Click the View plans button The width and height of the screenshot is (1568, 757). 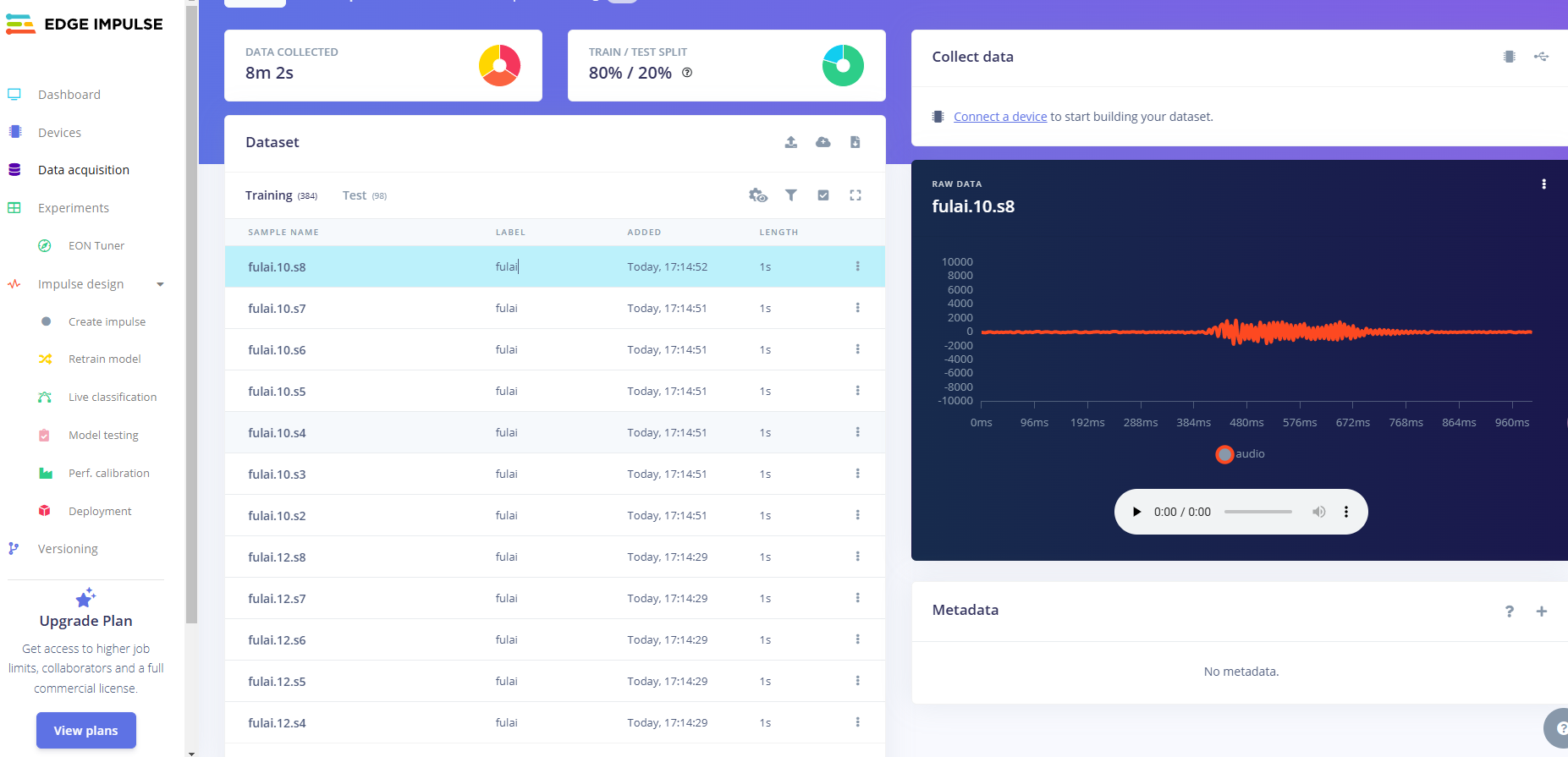(x=85, y=731)
